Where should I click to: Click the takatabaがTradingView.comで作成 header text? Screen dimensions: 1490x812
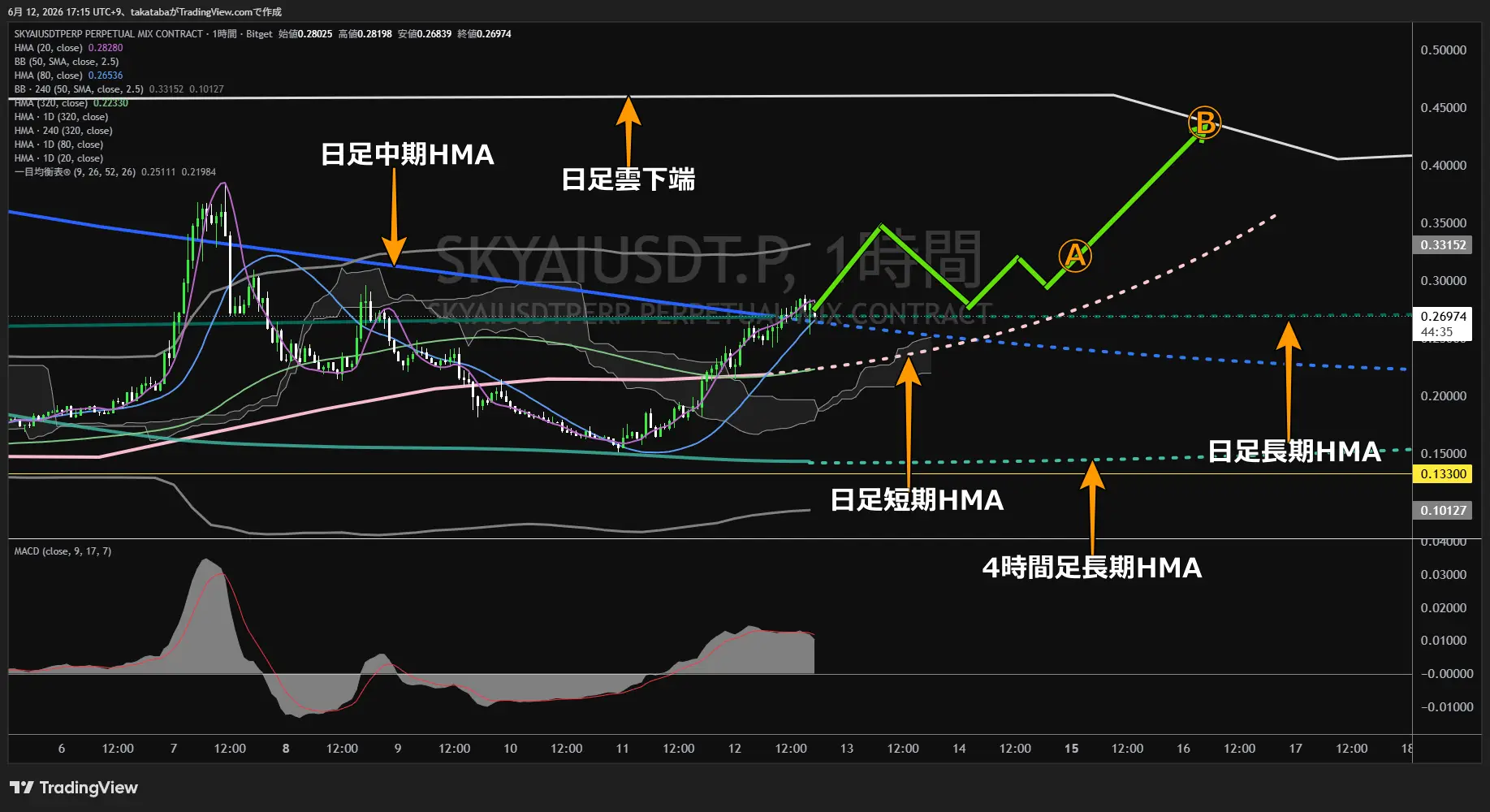206,12
